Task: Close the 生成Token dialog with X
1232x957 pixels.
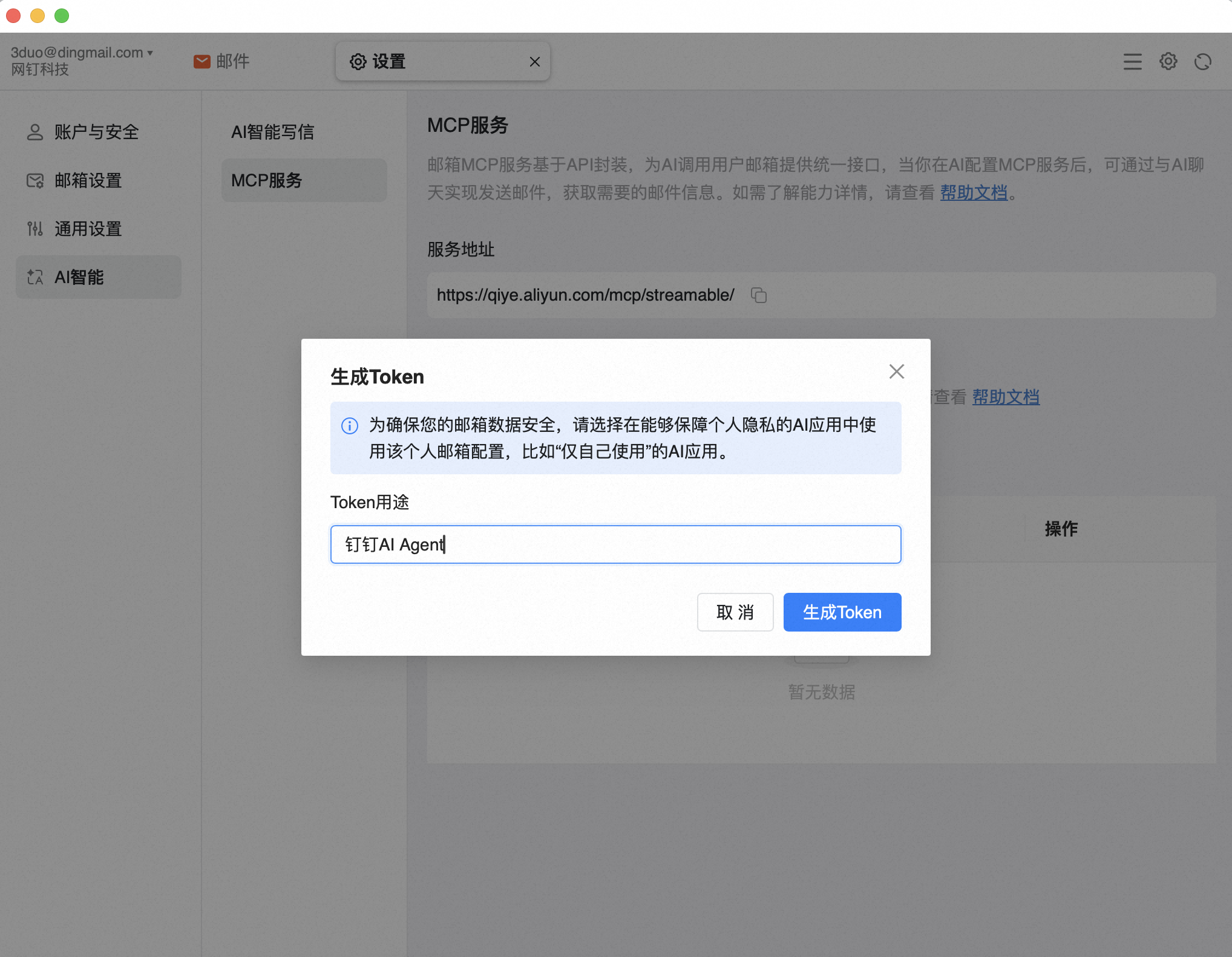Action: pyautogui.click(x=896, y=371)
